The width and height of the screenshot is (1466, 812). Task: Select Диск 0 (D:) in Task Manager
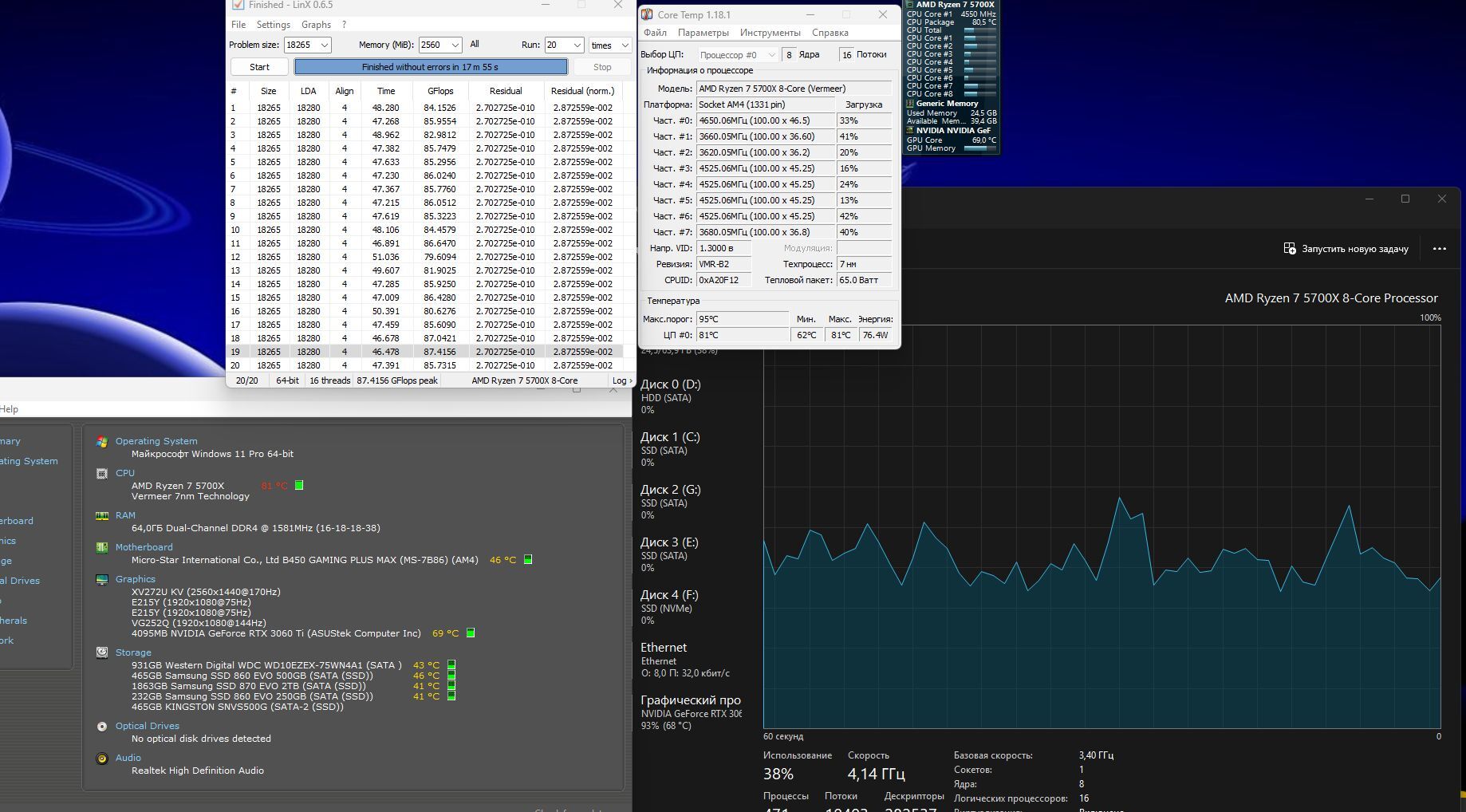[691, 396]
